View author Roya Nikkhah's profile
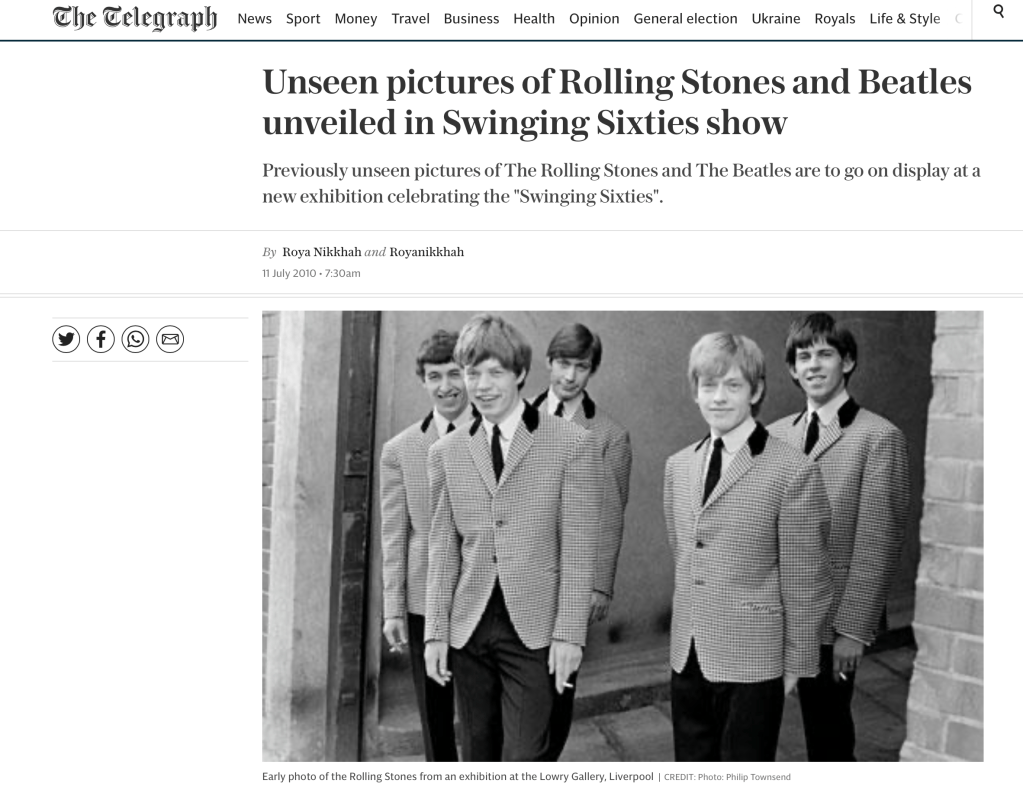 (x=322, y=252)
